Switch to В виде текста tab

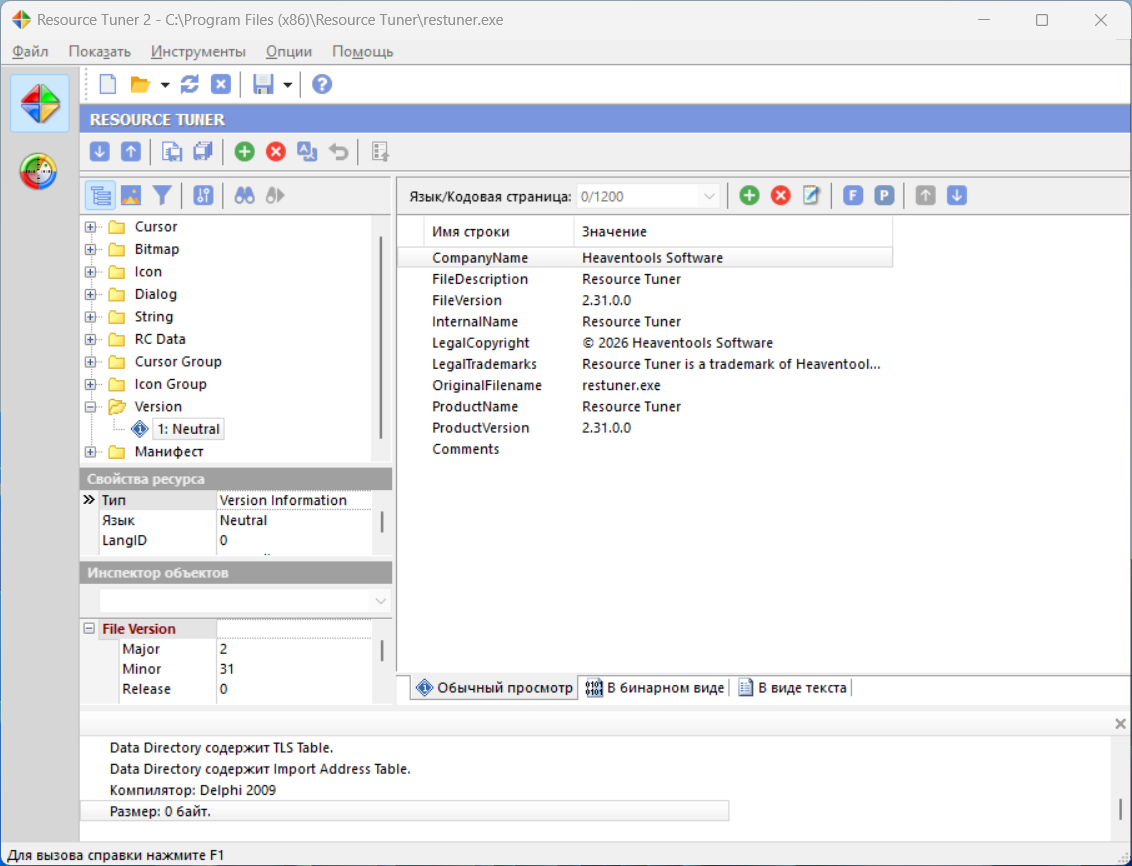click(793, 688)
